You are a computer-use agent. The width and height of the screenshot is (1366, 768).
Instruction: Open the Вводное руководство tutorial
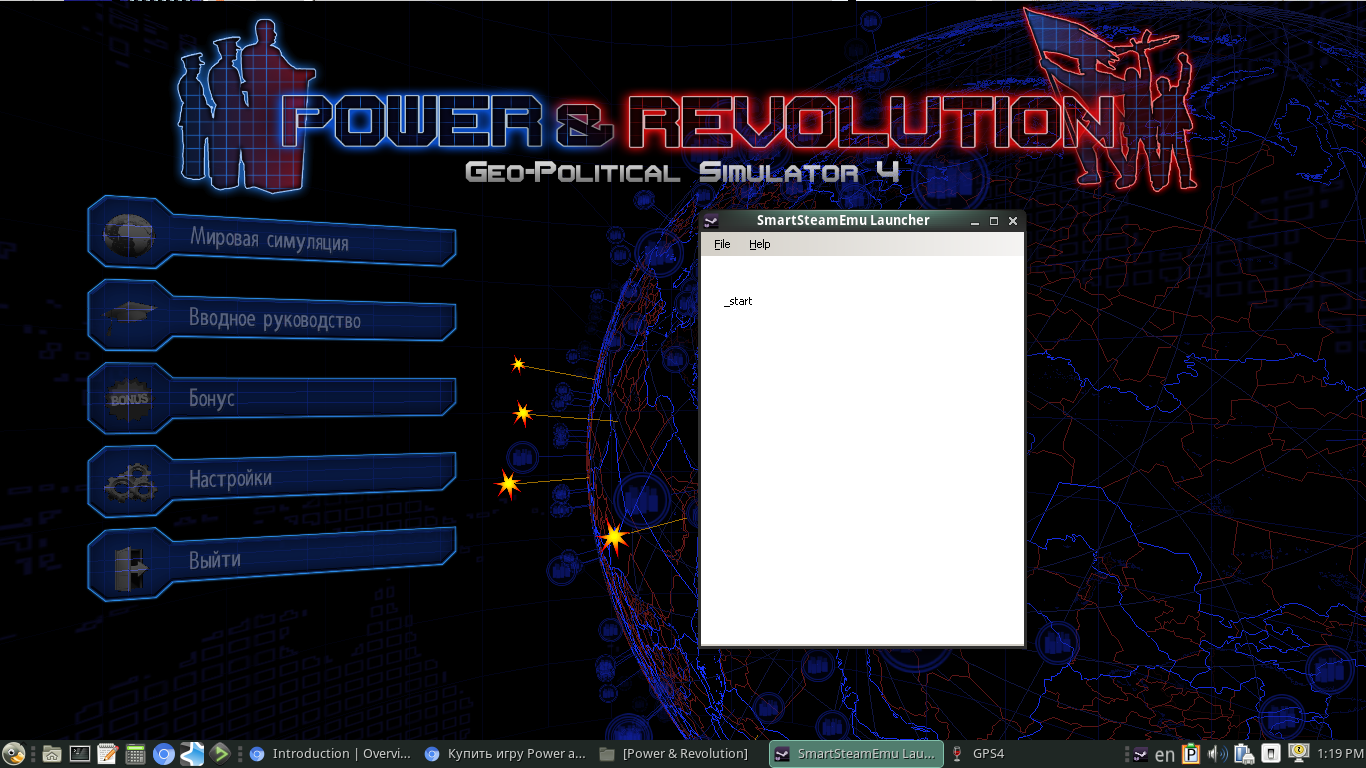[x=272, y=315]
